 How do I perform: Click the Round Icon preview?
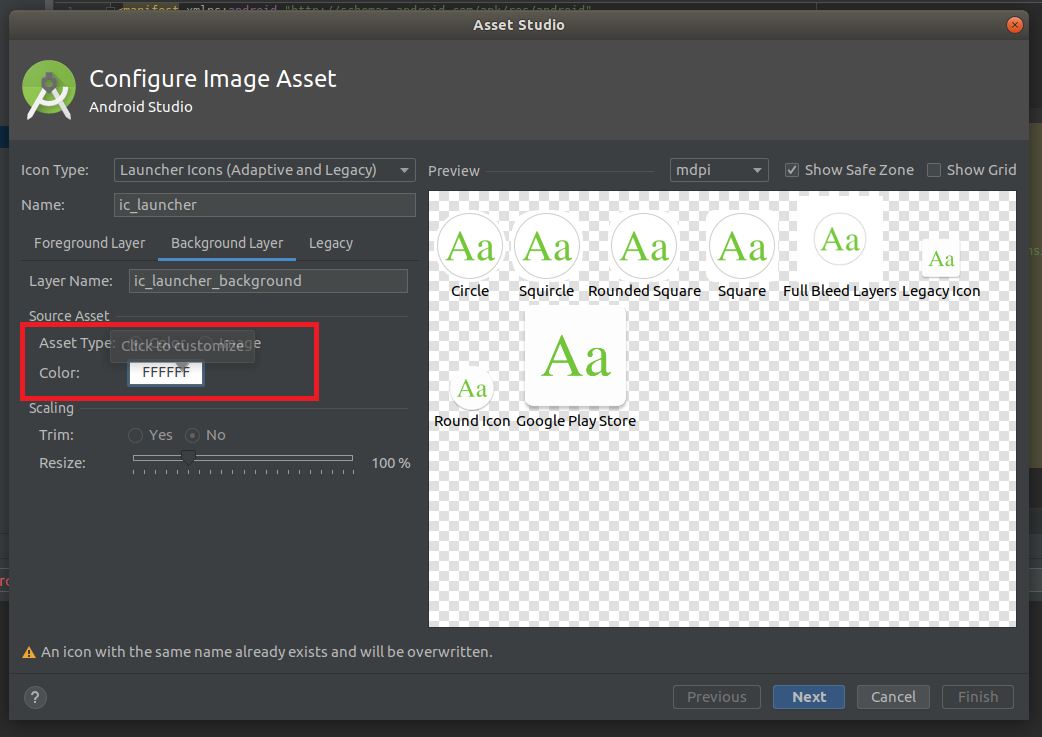471,389
